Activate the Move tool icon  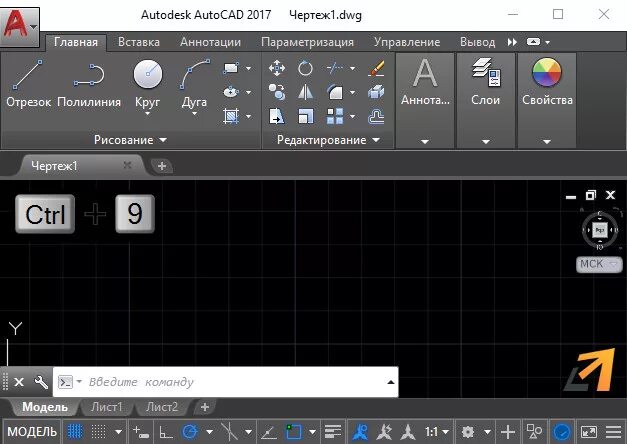[x=277, y=68]
